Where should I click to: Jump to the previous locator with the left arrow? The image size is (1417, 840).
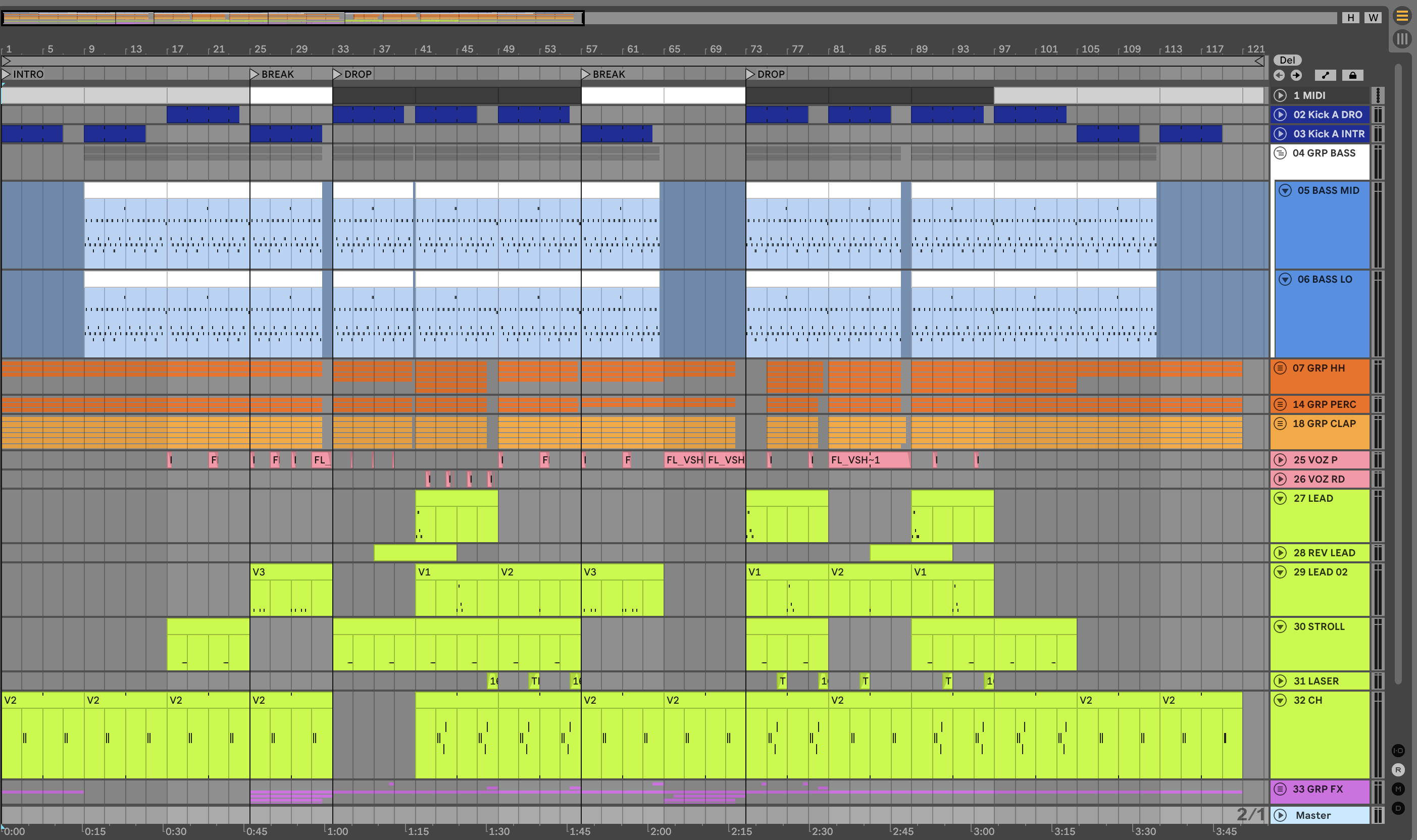click(1279, 75)
